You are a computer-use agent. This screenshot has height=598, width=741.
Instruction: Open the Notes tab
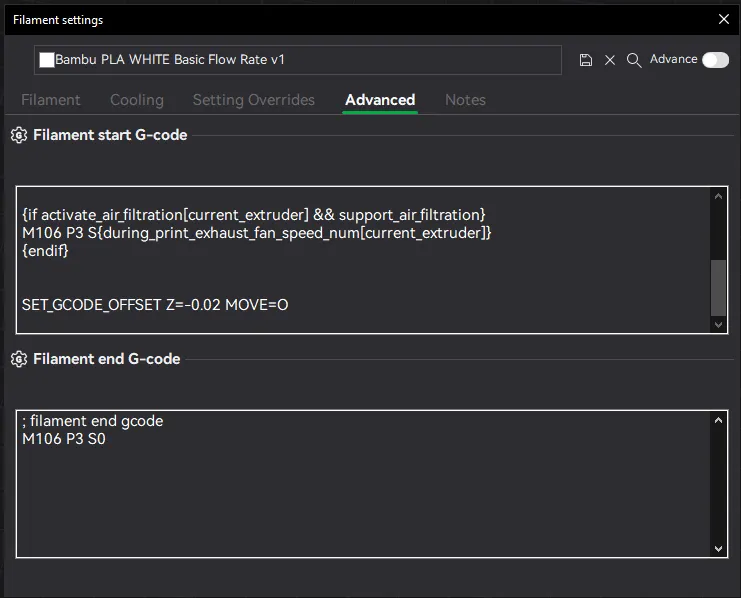point(465,100)
